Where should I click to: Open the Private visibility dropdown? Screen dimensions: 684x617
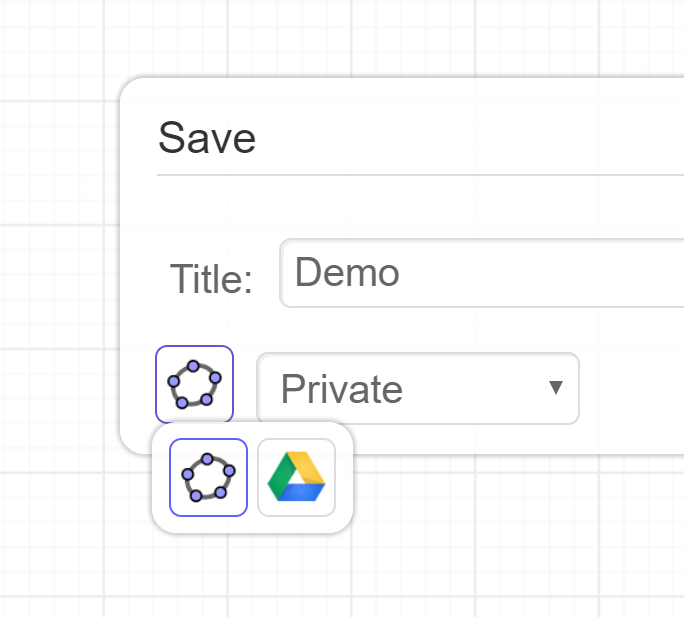[417, 388]
